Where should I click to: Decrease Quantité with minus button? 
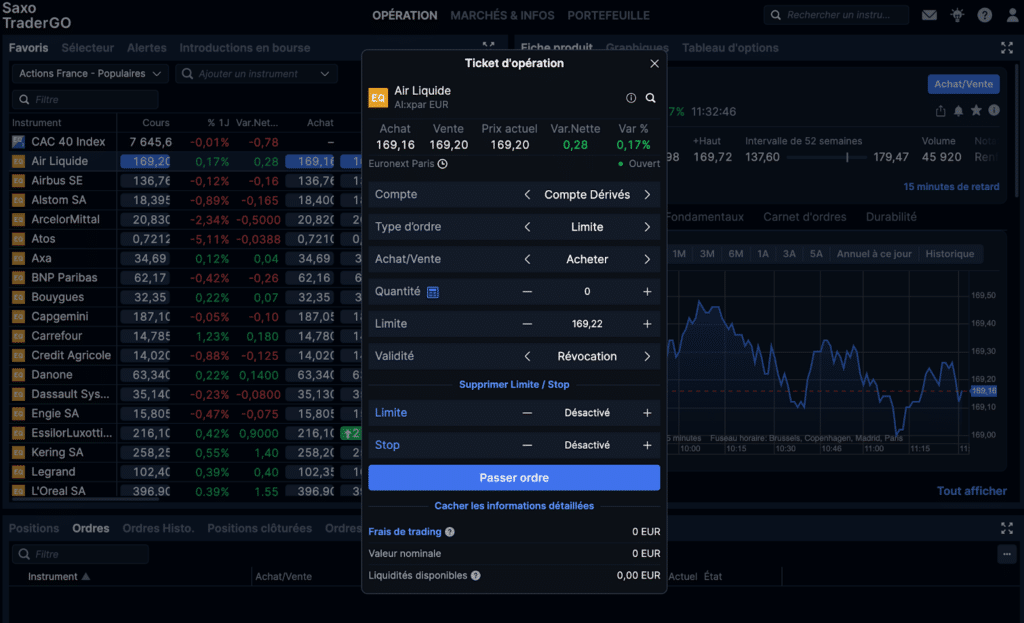527,291
